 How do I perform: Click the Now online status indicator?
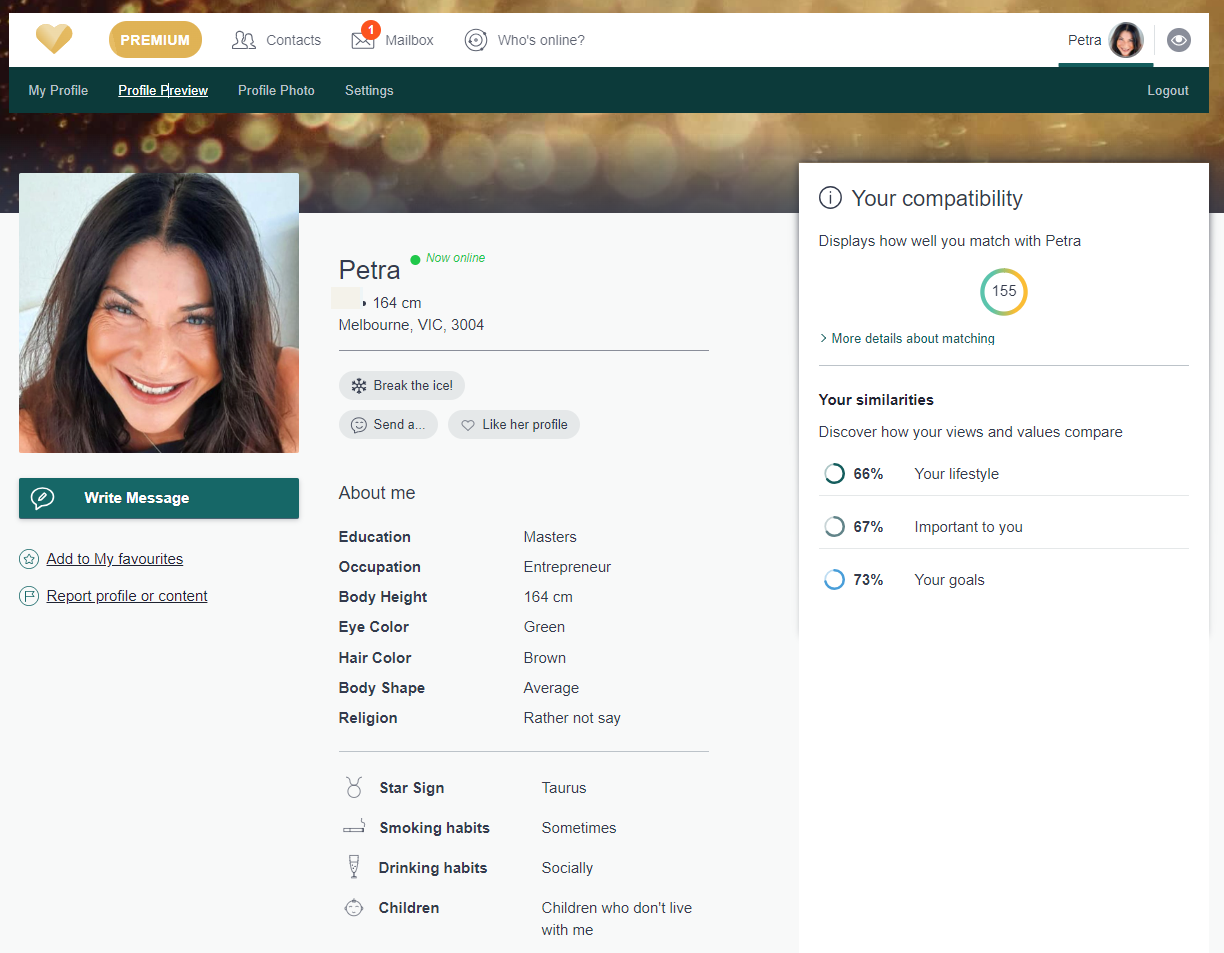coord(448,258)
